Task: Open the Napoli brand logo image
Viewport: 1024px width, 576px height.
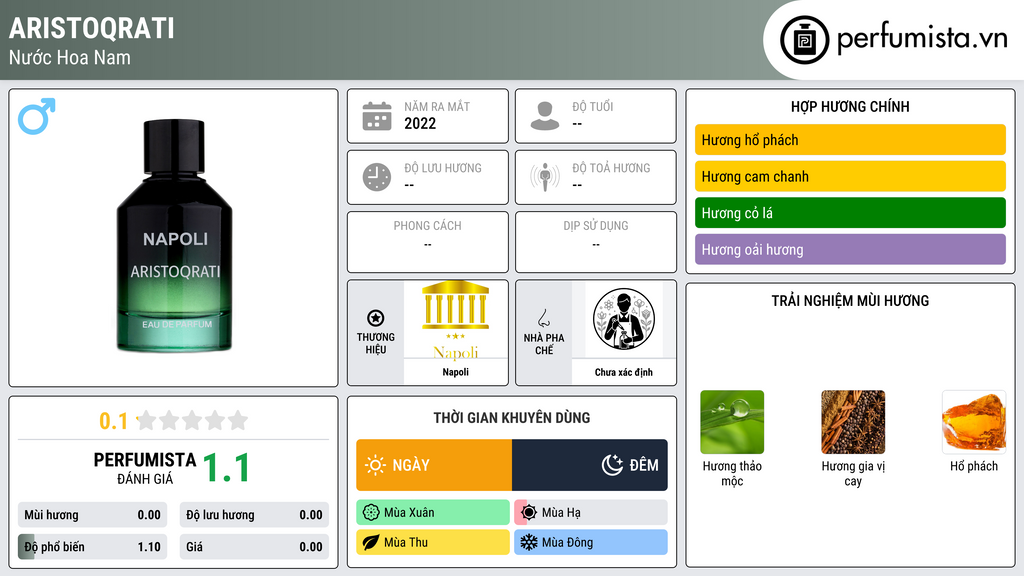Action: (456, 320)
